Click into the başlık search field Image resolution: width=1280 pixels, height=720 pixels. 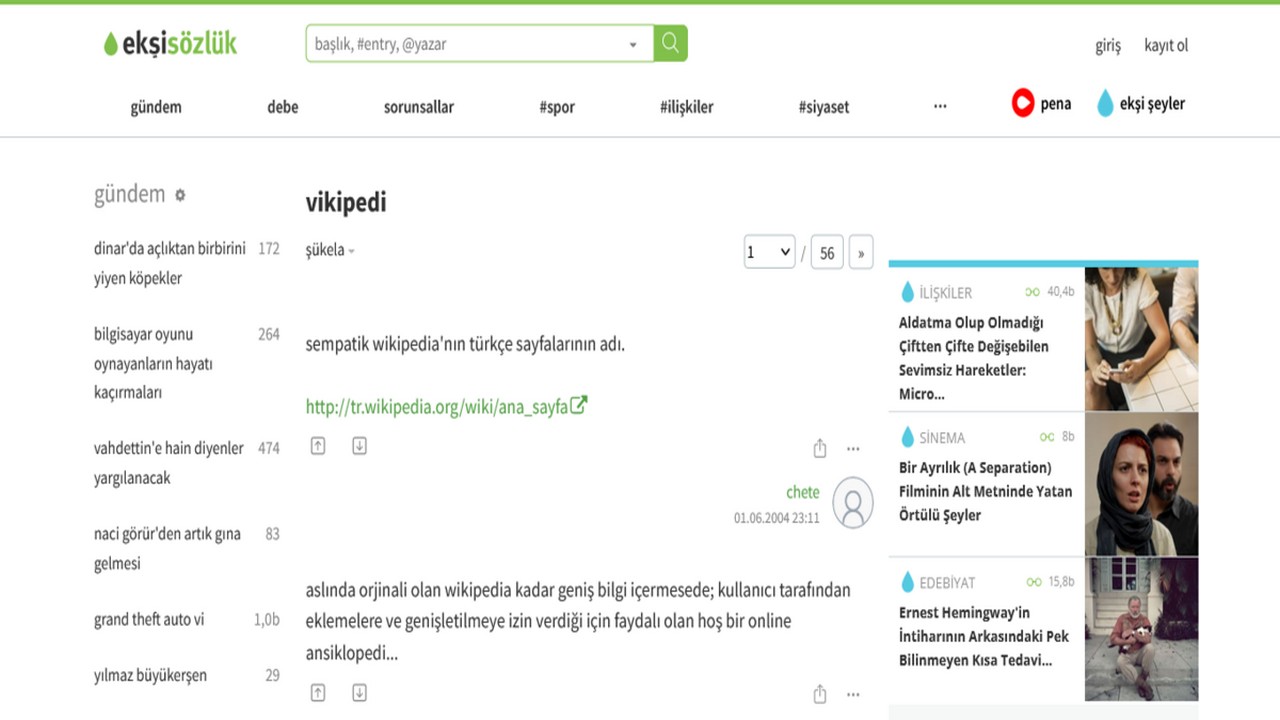(x=465, y=44)
